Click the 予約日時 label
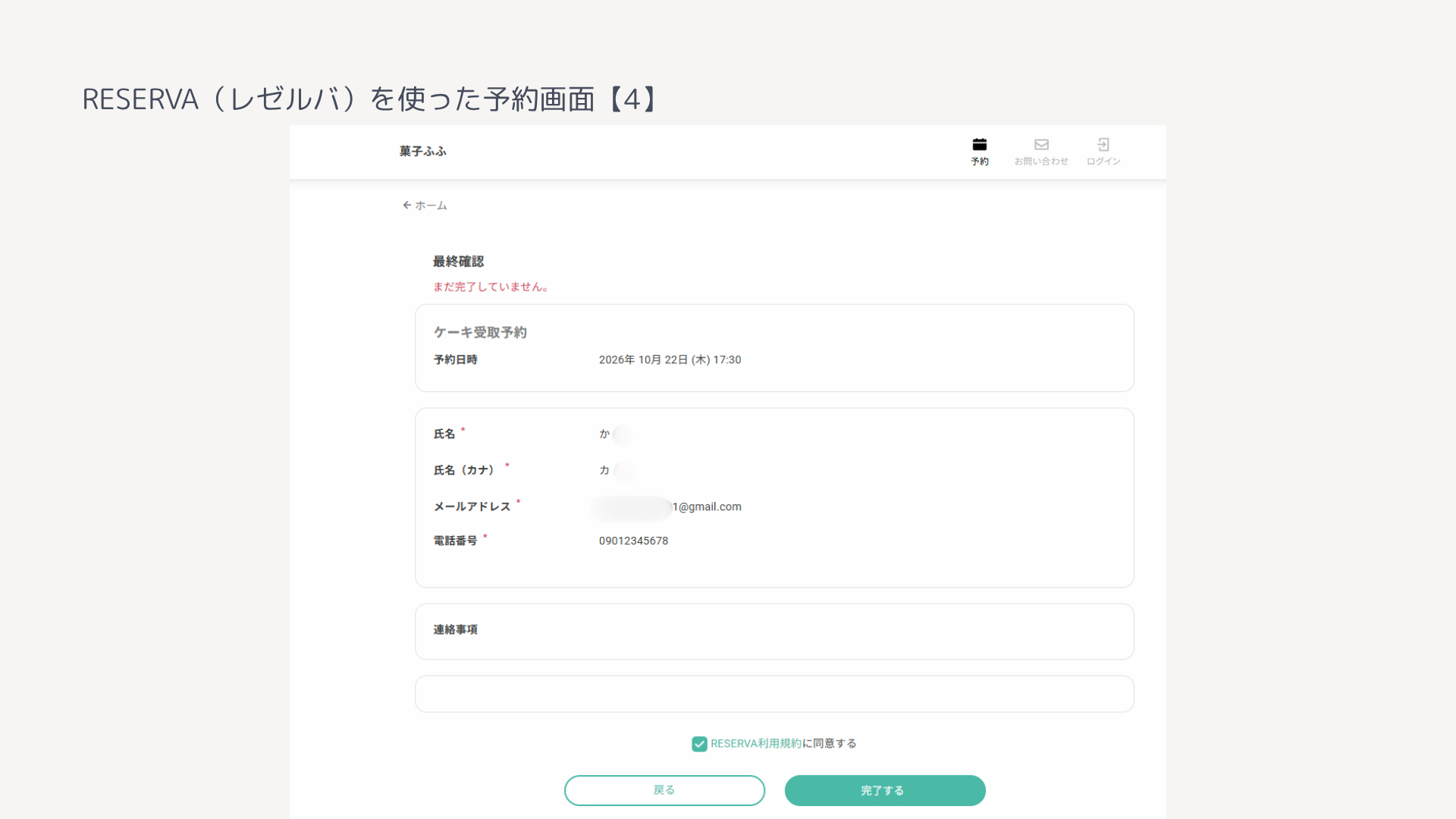 [x=455, y=360]
